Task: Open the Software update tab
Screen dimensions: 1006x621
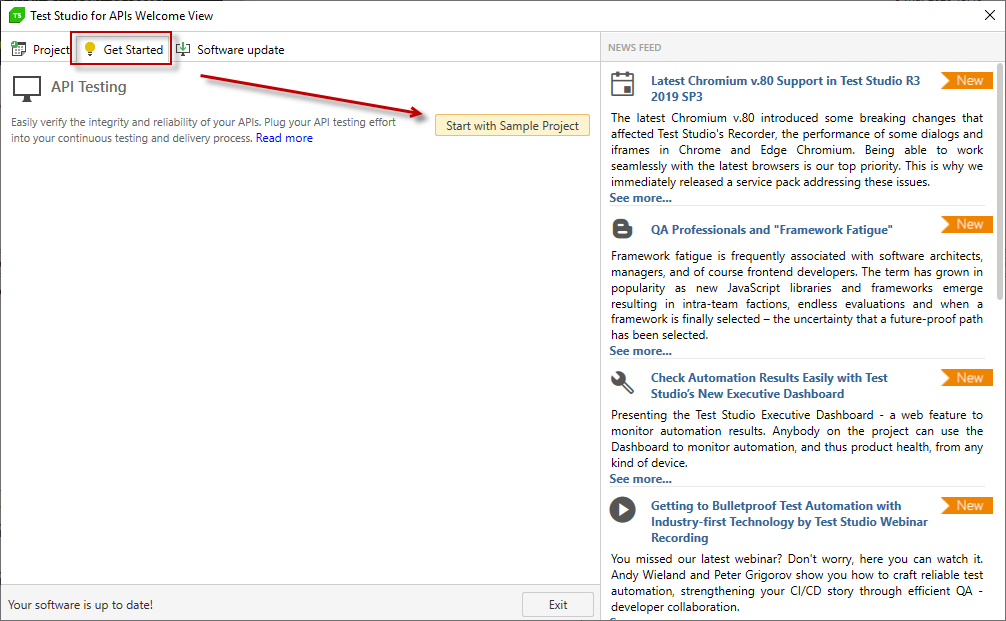Action: [230, 49]
